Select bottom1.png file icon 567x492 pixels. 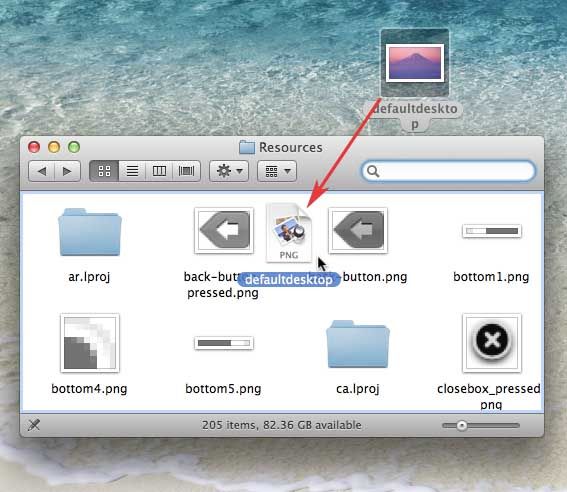tap(492, 231)
